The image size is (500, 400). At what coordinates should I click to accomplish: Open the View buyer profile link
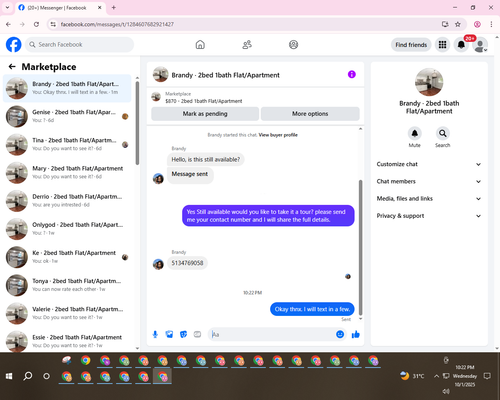[278, 135]
